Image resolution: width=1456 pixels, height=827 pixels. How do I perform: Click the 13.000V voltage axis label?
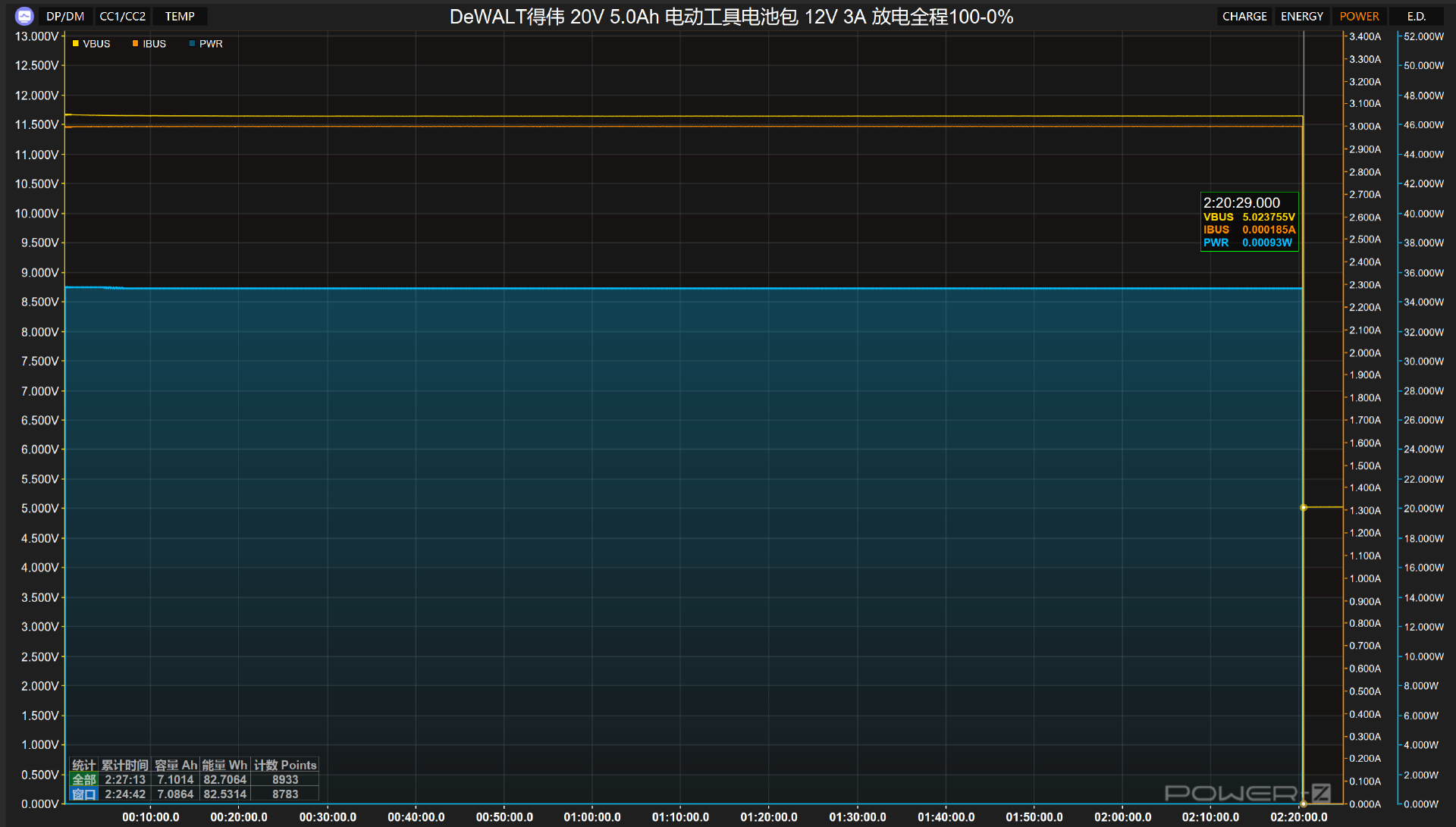coord(36,36)
